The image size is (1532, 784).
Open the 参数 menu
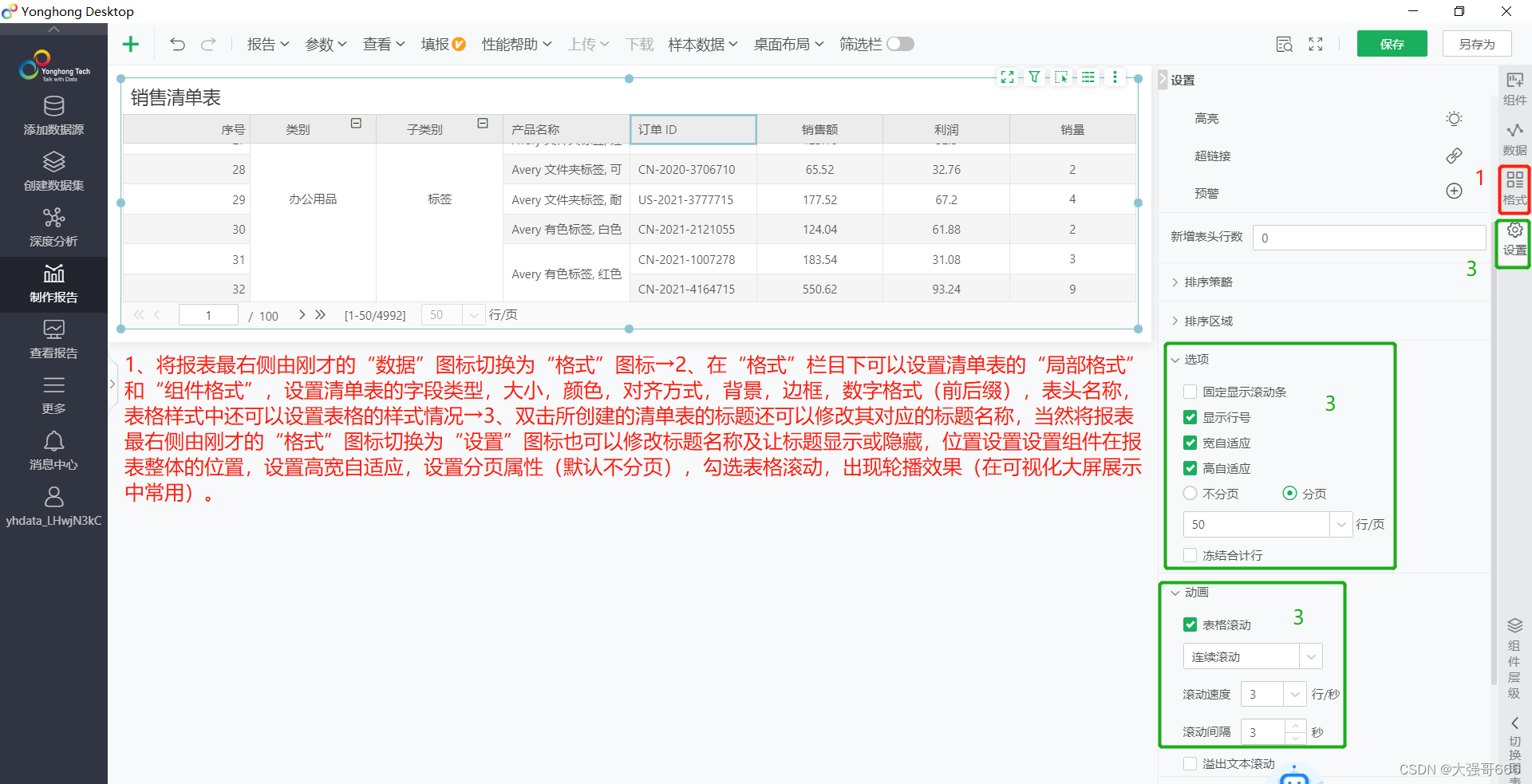pos(326,44)
